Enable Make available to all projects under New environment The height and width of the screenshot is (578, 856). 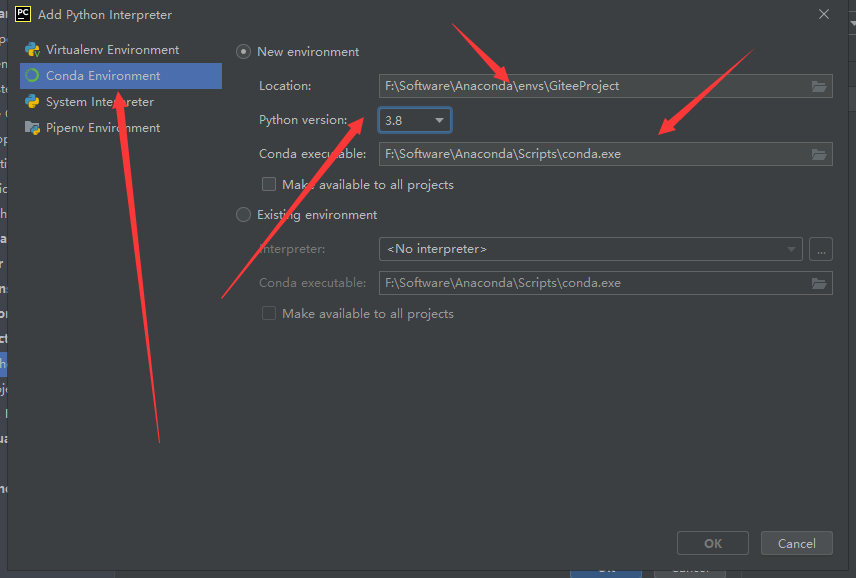pos(269,184)
